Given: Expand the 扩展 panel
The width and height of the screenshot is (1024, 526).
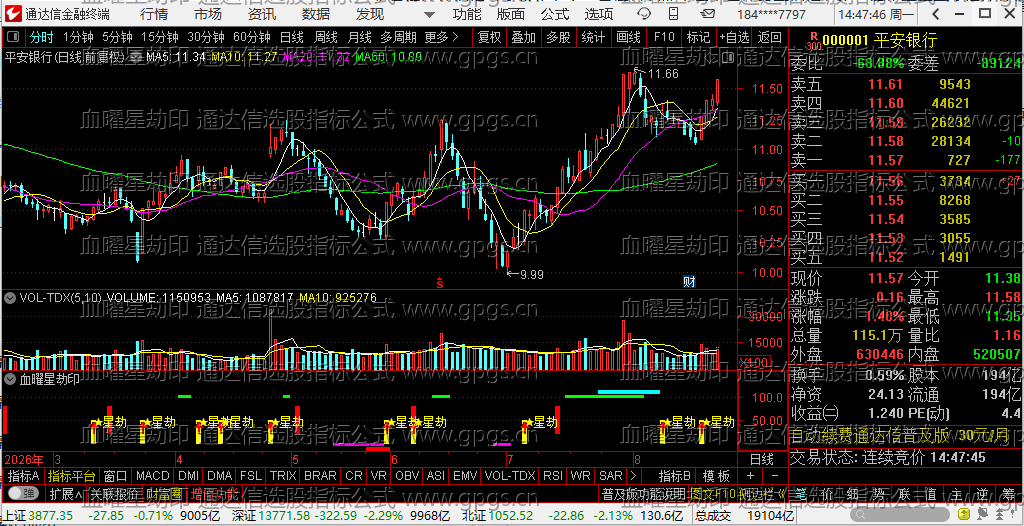Looking at the screenshot, I should coord(66,493).
